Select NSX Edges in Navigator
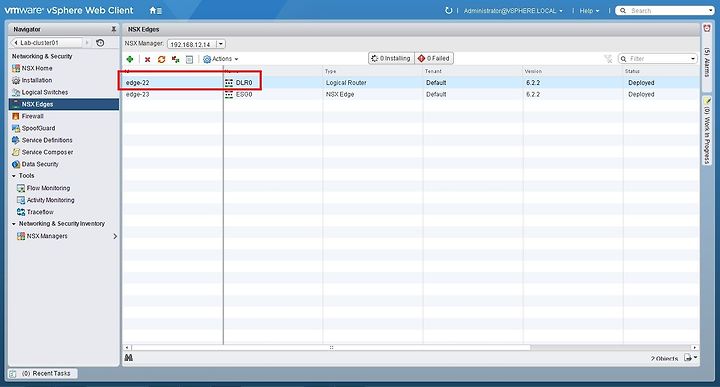Screen dimensions: 720x387 pos(64,104)
